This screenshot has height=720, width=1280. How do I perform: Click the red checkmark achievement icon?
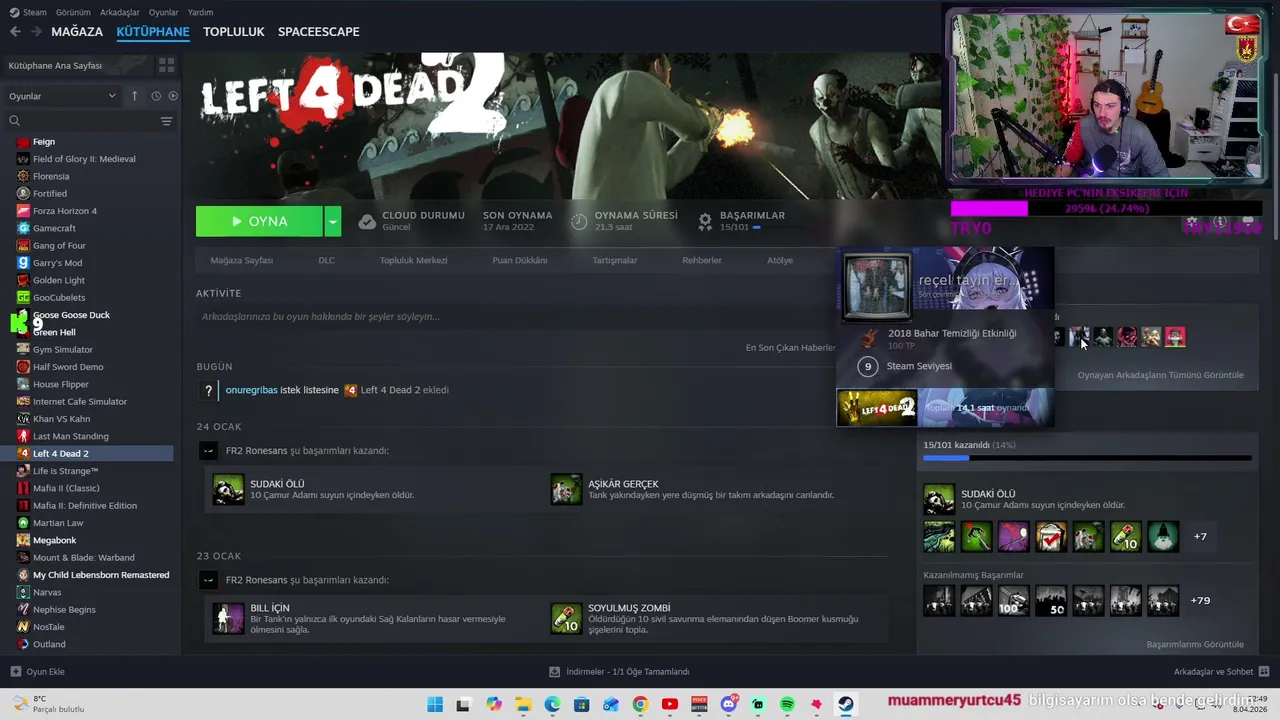click(x=1051, y=537)
